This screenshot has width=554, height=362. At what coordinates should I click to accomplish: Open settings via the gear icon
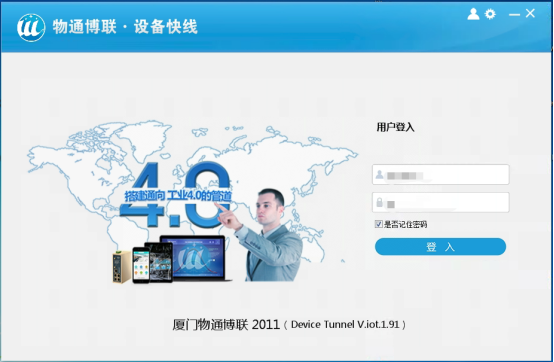(x=490, y=14)
